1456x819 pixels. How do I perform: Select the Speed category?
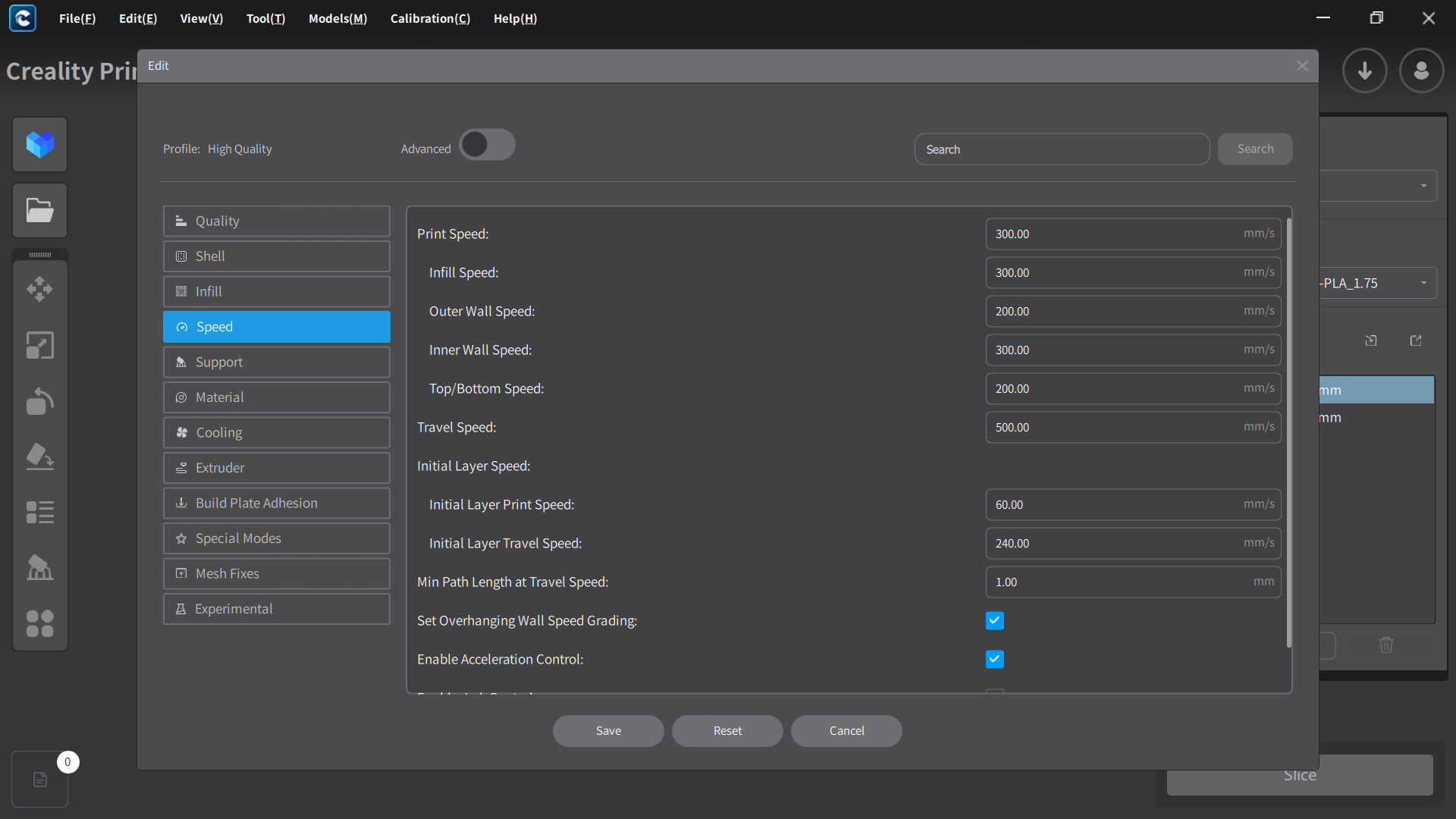coord(277,327)
